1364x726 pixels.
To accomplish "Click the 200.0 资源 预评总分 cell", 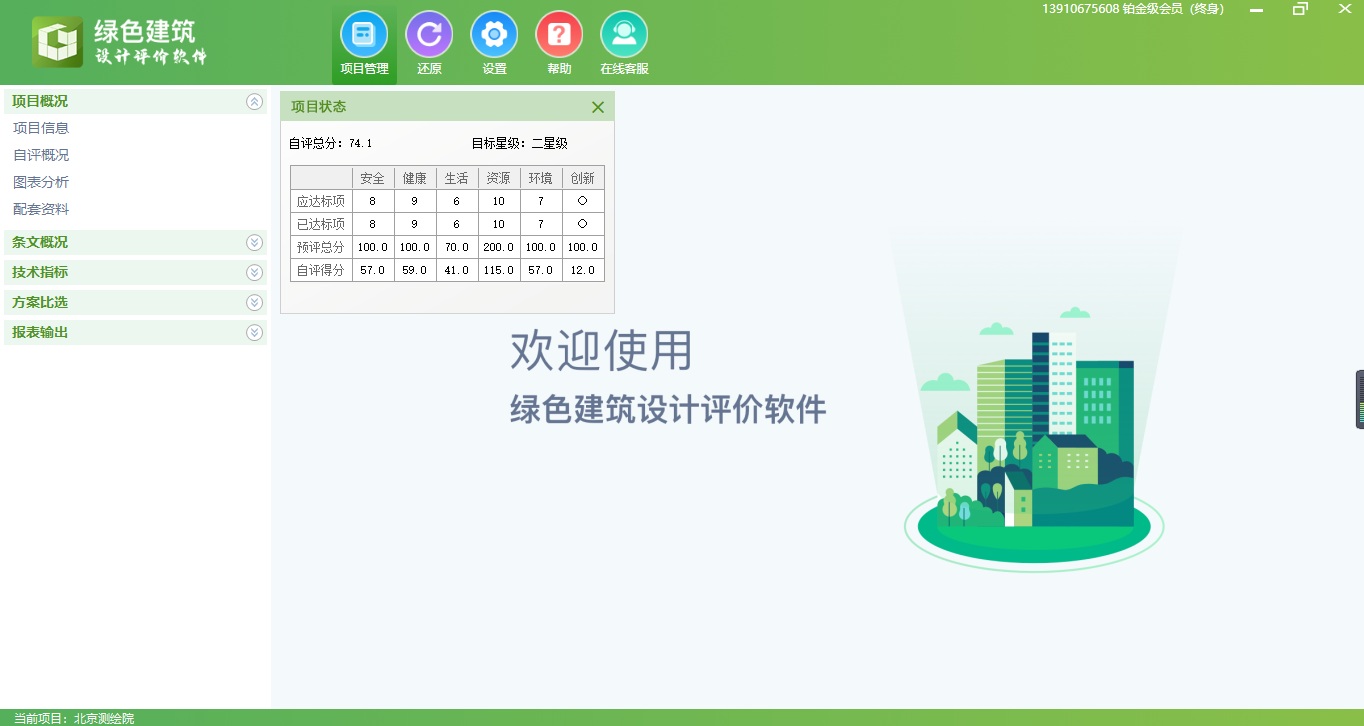I will pos(499,247).
